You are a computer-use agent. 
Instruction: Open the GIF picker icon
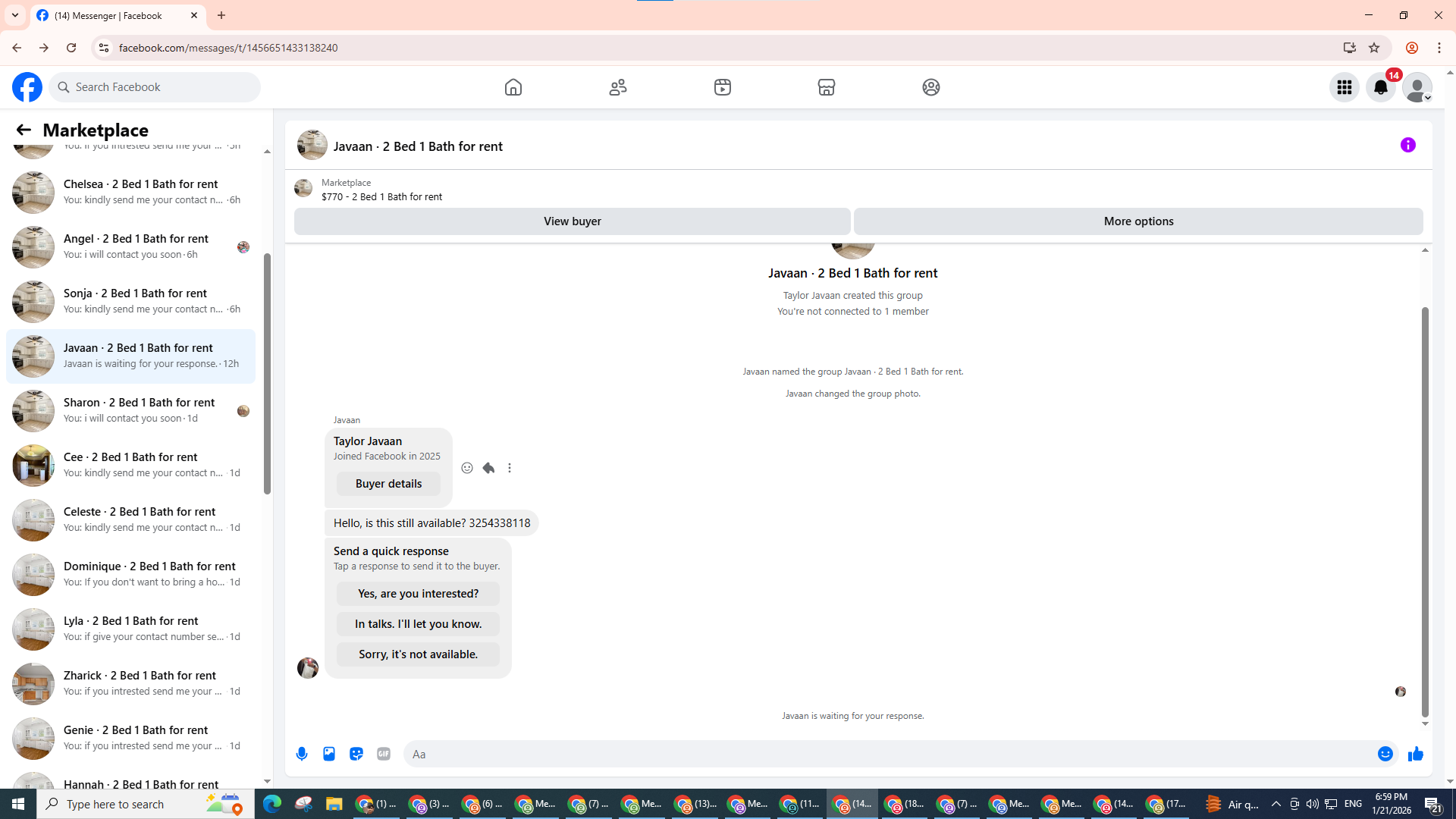pyautogui.click(x=384, y=754)
